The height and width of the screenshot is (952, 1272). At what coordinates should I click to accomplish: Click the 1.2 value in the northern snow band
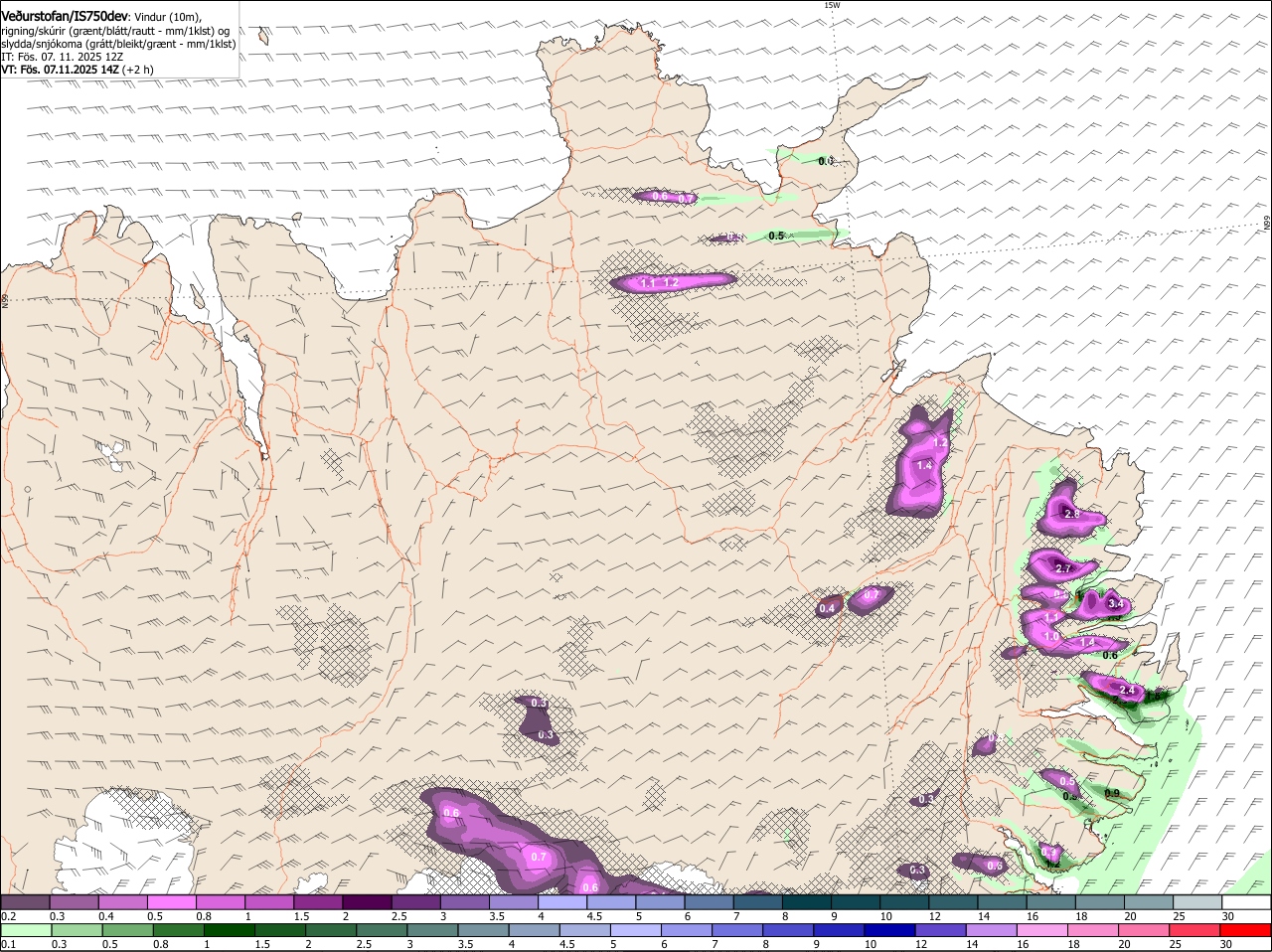click(671, 283)
